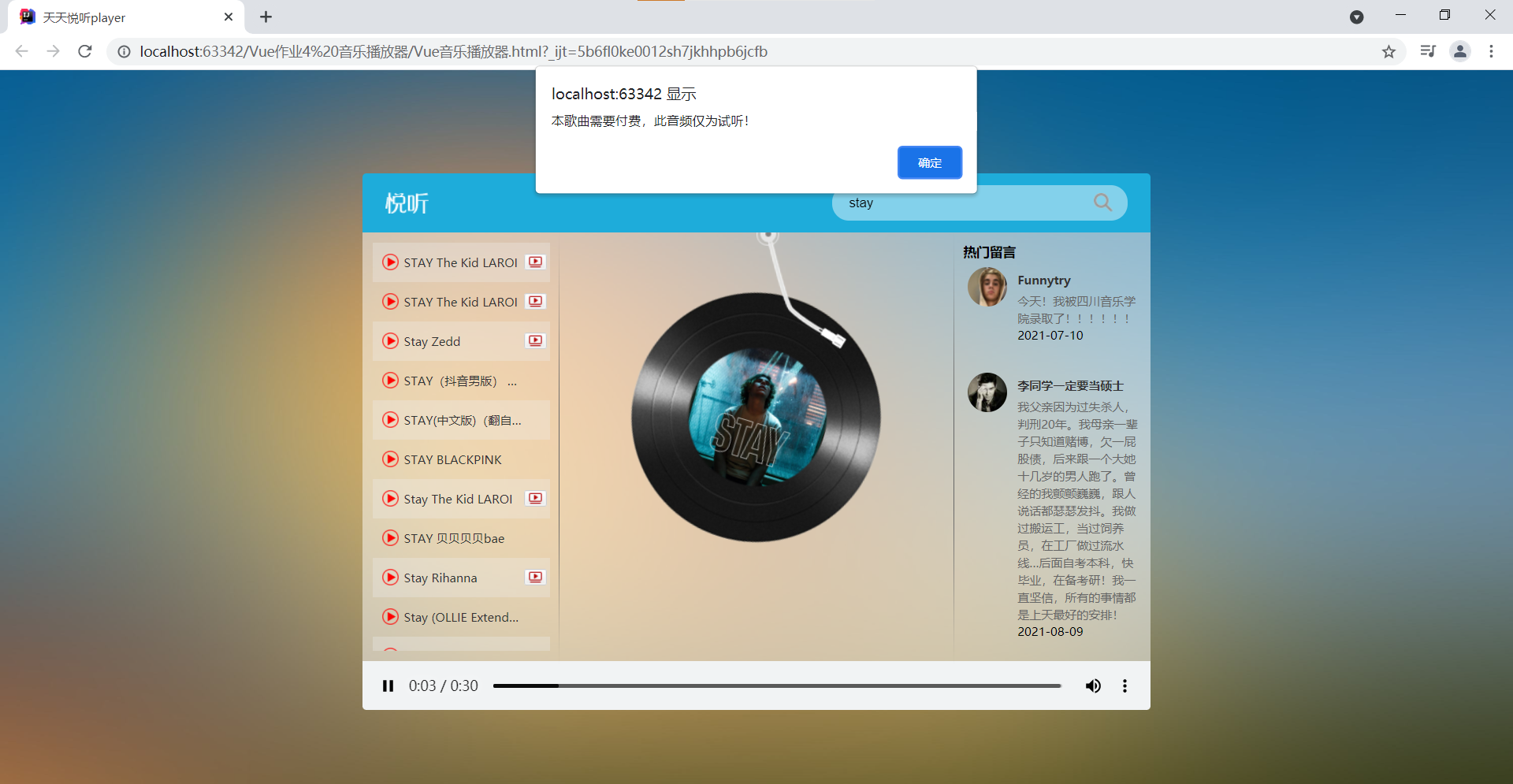Play STAY (抖音男版) with its play icon

pyautogui.click(x=390, y=381)
